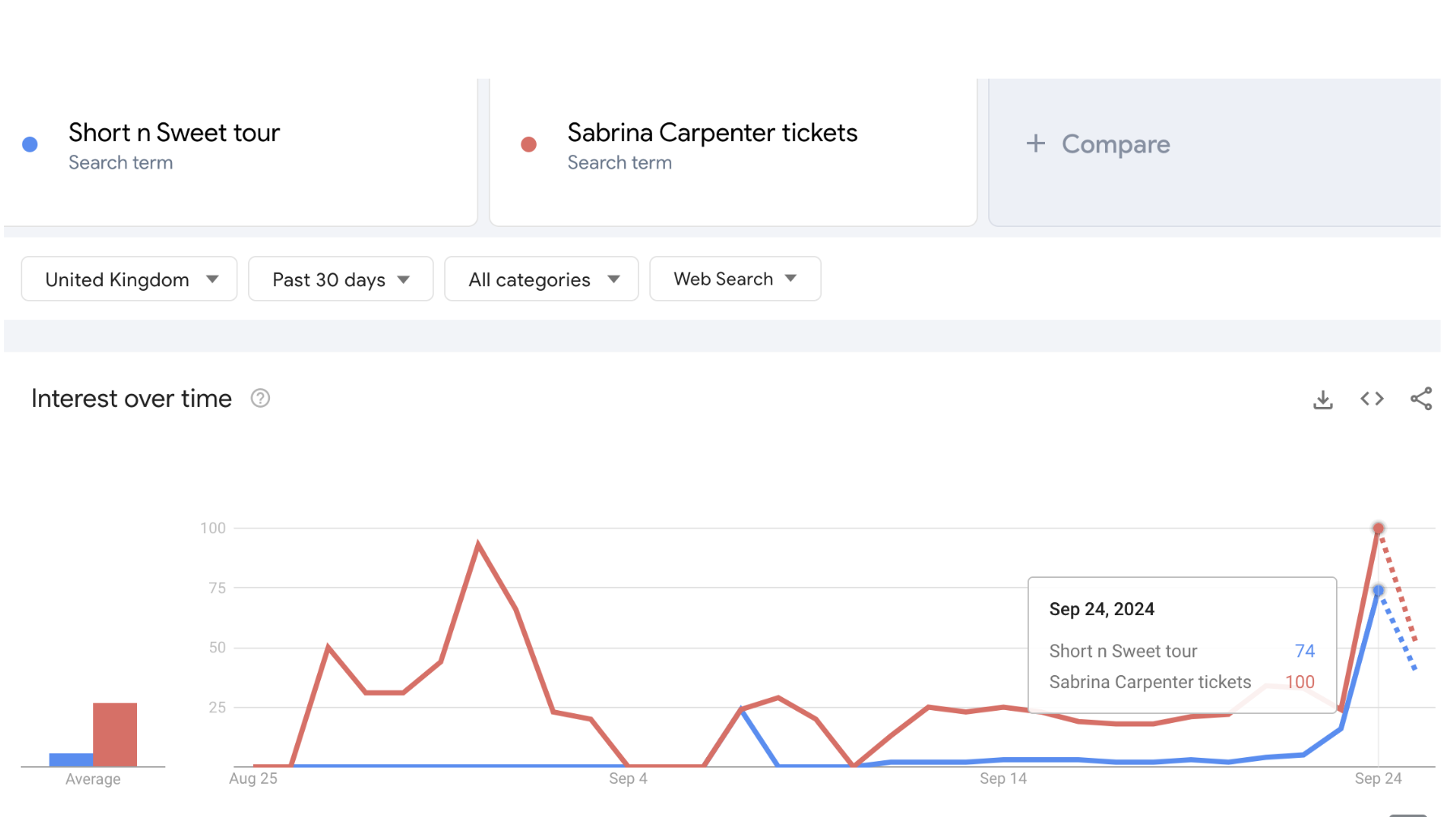Click the Sep 4 axis label
The height and width of the screenshot is (817, 1456).
point(628,778)
